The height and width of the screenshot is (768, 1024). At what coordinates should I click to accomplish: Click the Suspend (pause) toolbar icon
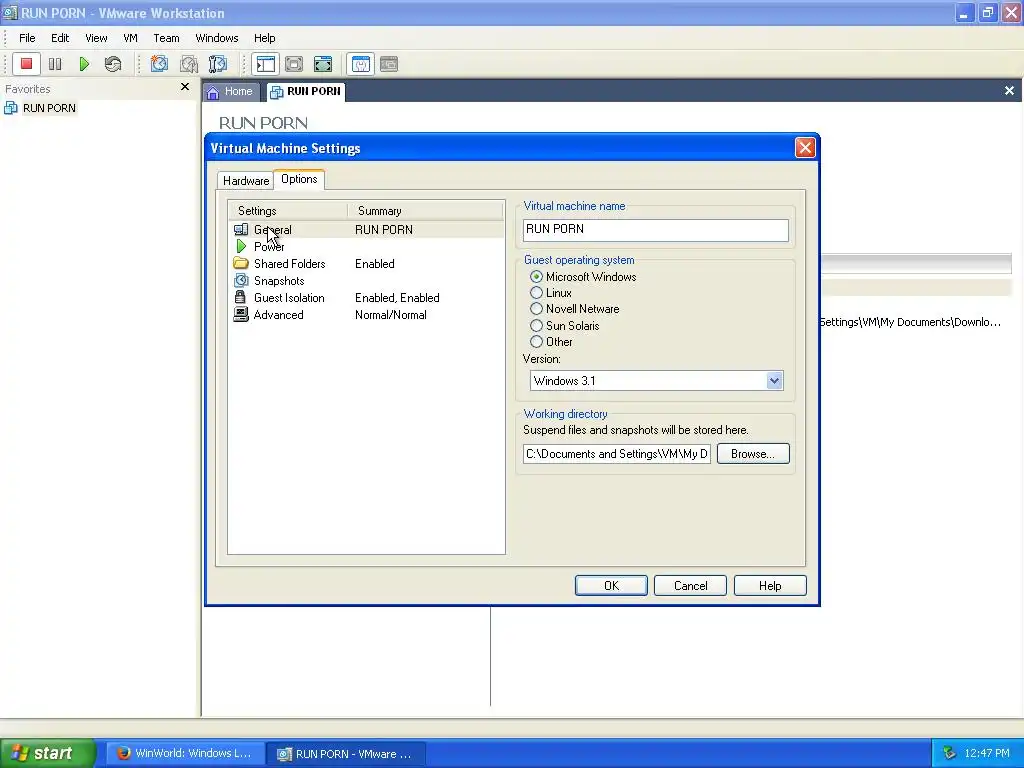point(56,64)
